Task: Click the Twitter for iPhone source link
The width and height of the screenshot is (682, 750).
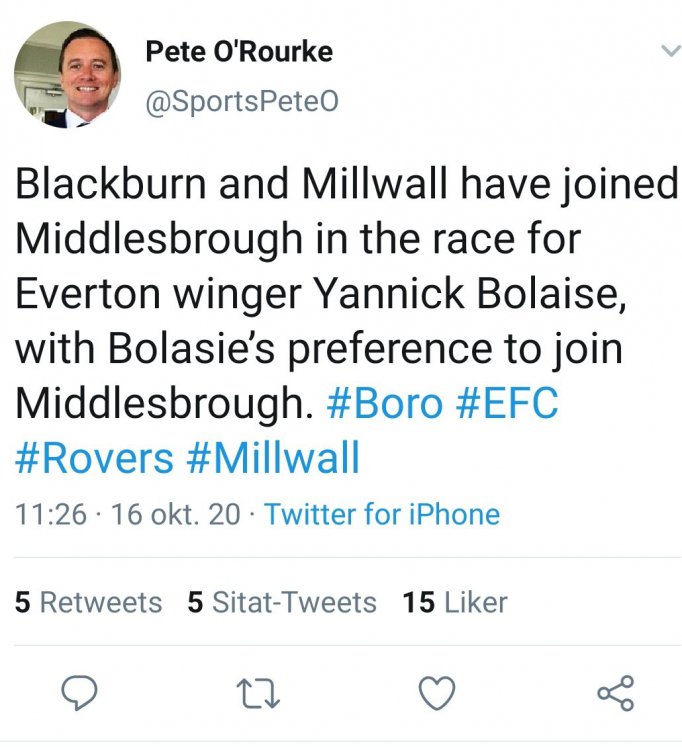Action: tap(381, 514)
